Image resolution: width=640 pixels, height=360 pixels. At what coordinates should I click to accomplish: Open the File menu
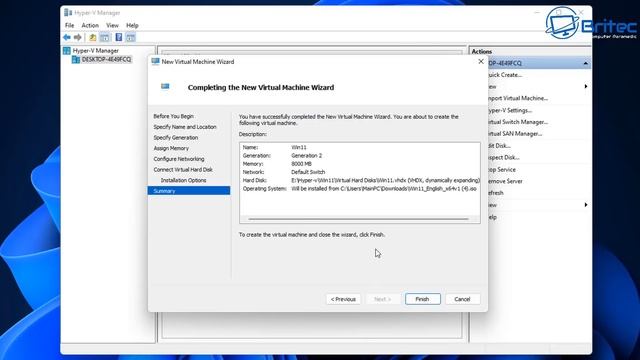(x=69, y=25)
